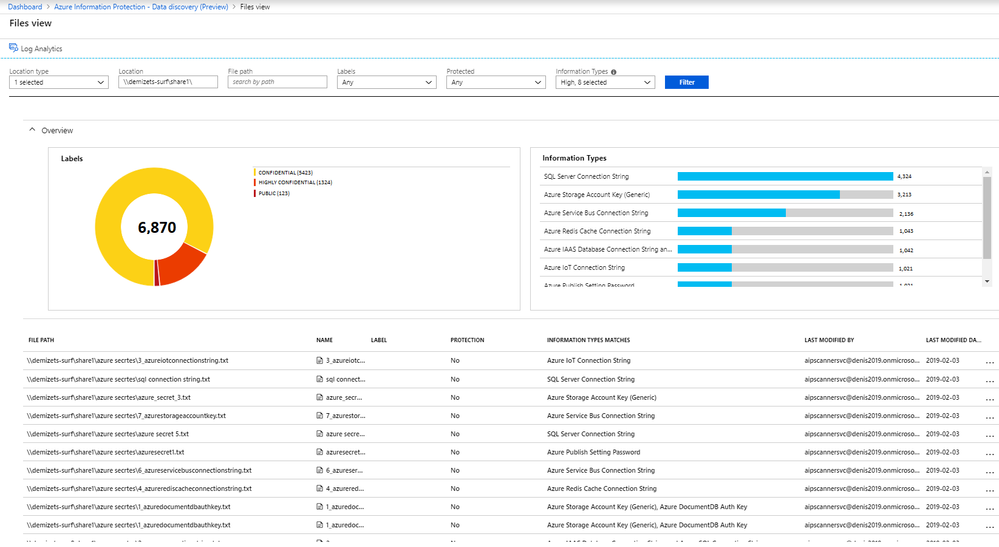Open file path 6_azureservicebusconnectionstring.txt
Screen dimensions: 999x547
(139, 471)
